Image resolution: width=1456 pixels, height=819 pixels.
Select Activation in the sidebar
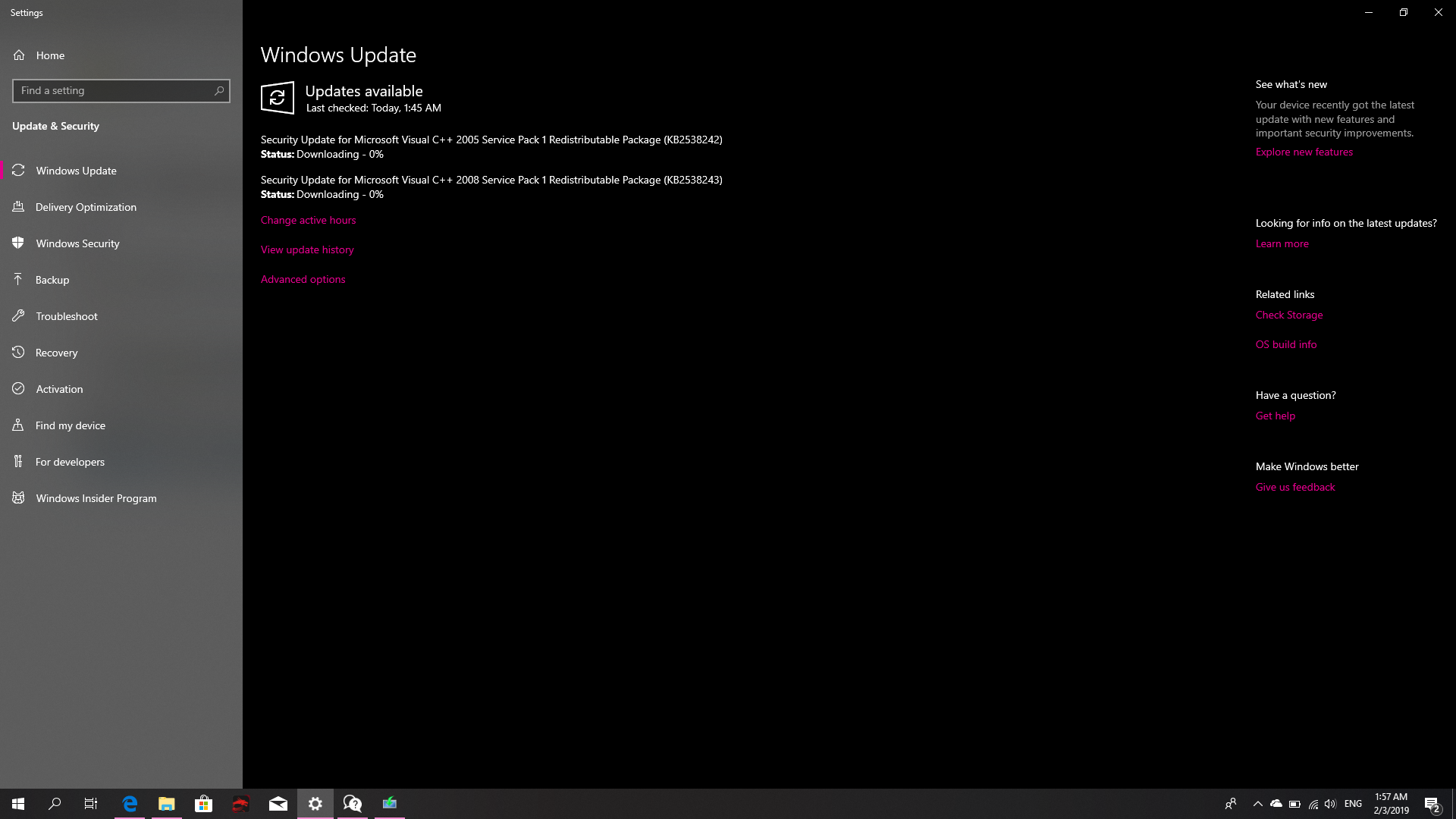coord(121,389)
